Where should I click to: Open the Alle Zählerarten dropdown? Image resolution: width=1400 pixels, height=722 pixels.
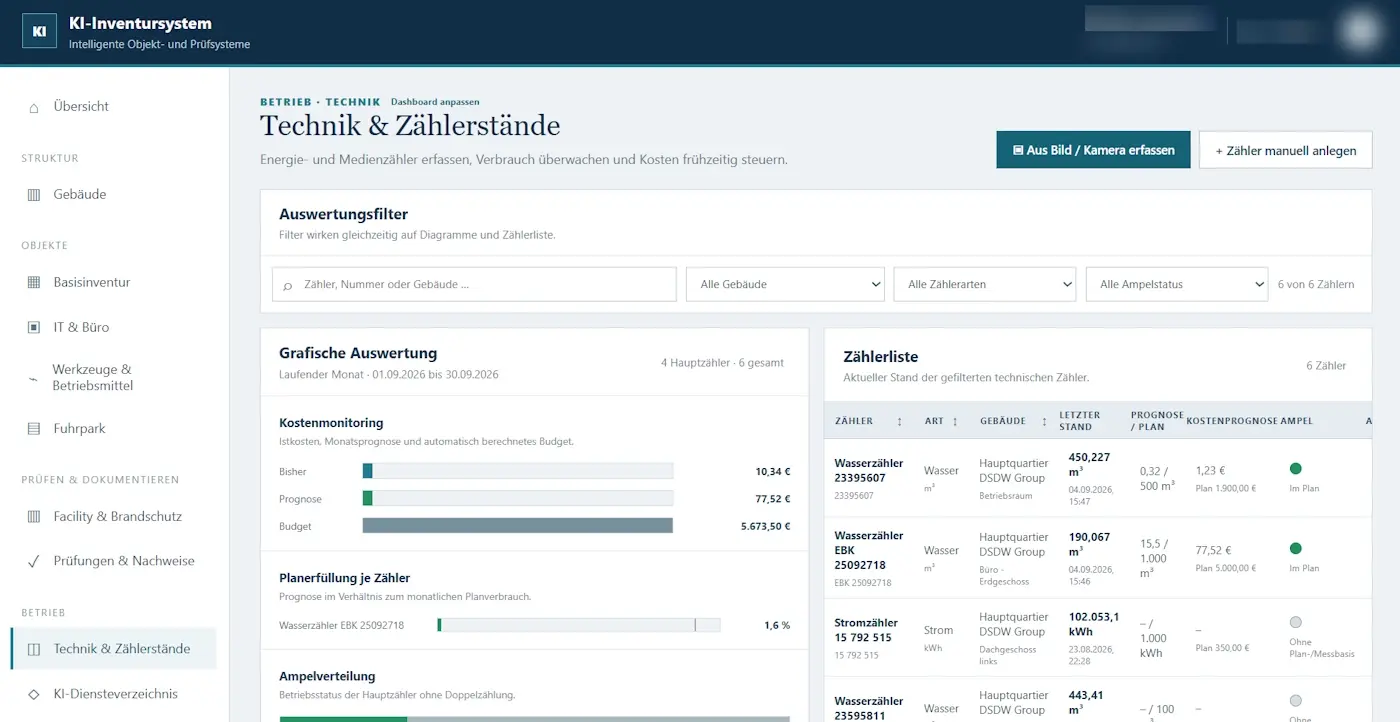tap(984, 284)
